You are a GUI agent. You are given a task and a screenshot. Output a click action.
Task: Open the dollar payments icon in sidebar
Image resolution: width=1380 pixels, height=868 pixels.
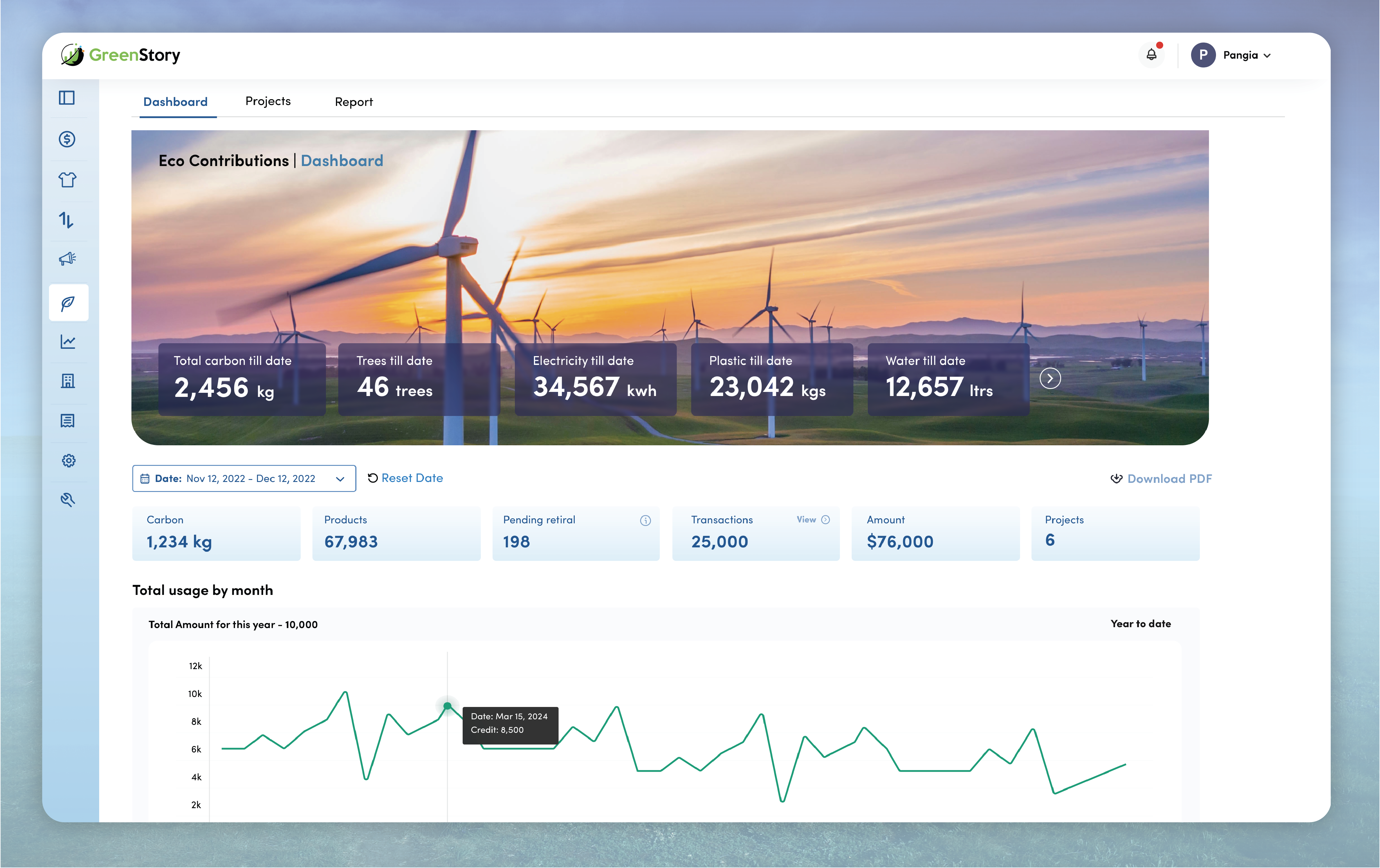(68, 139)
